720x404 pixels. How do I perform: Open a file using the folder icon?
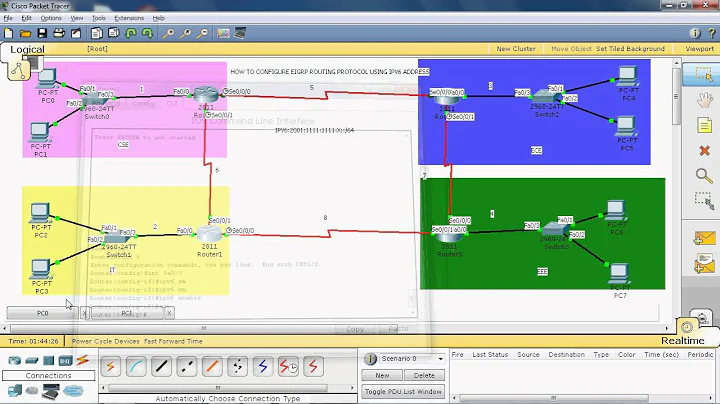tap(25, 33)
